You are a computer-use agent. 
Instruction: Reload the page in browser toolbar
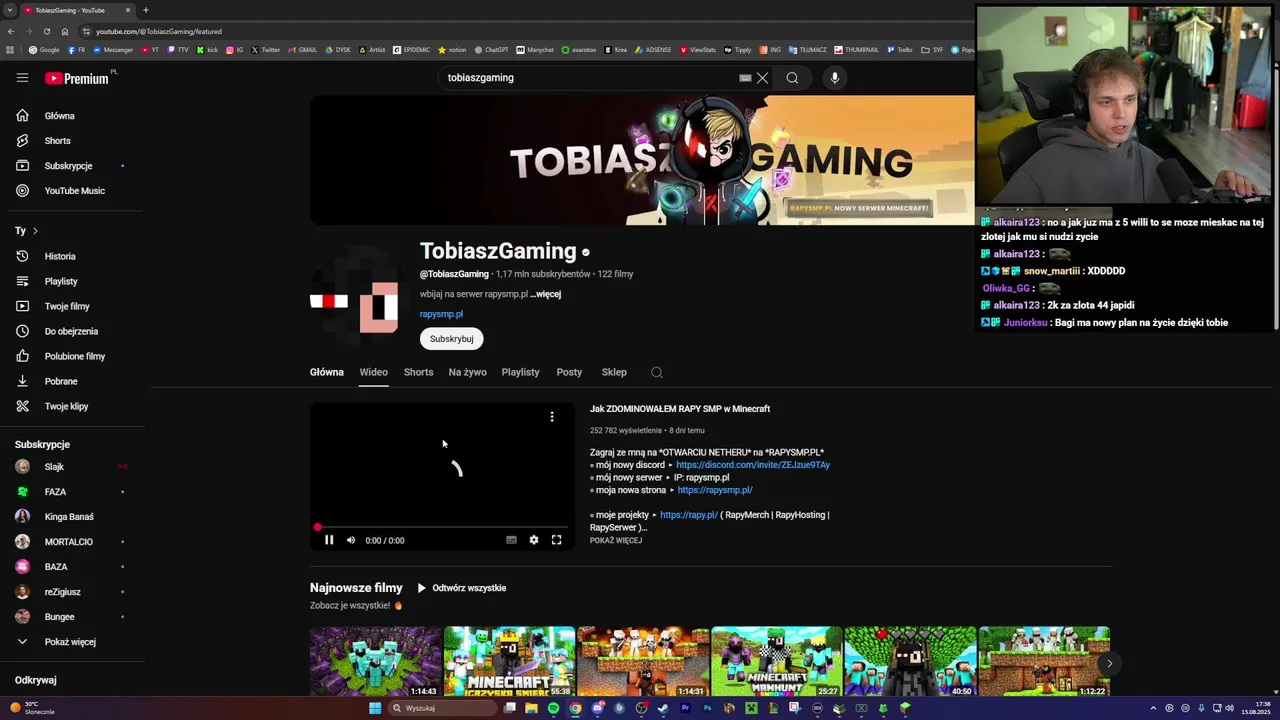coord(46,31)
